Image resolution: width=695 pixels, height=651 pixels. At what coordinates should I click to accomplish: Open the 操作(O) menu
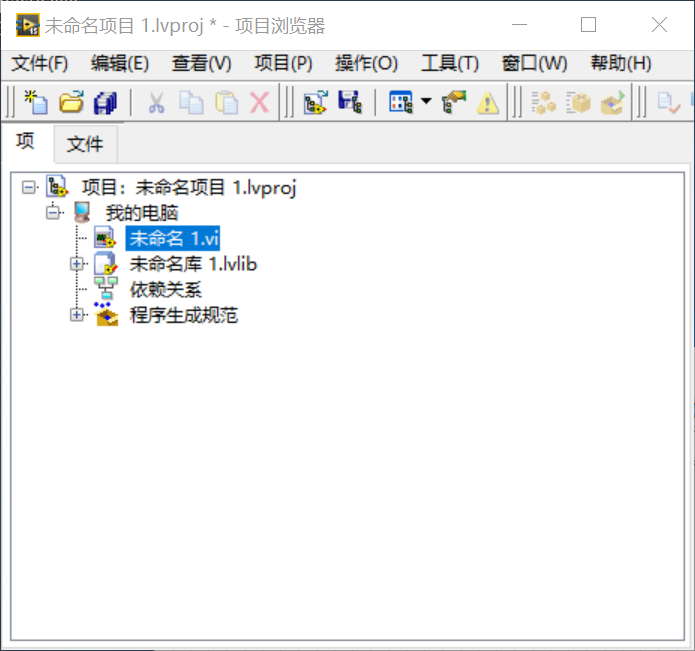[366, 63]
